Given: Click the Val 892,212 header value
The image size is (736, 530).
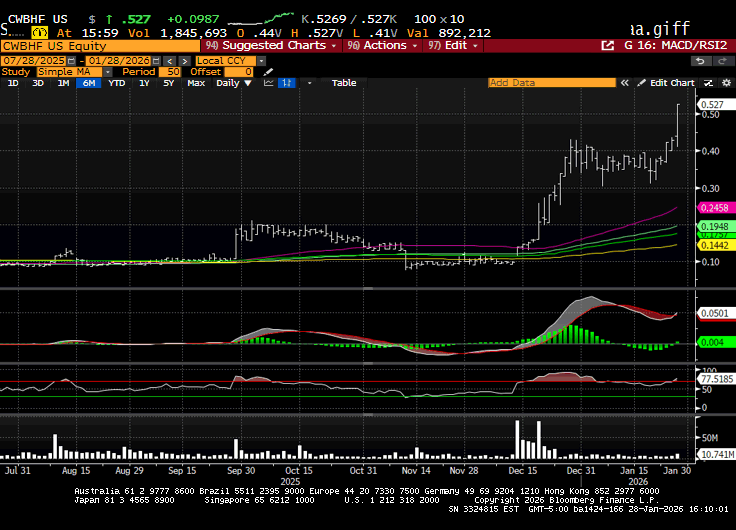Looking at the screenshot, I should tap(448, 33).
